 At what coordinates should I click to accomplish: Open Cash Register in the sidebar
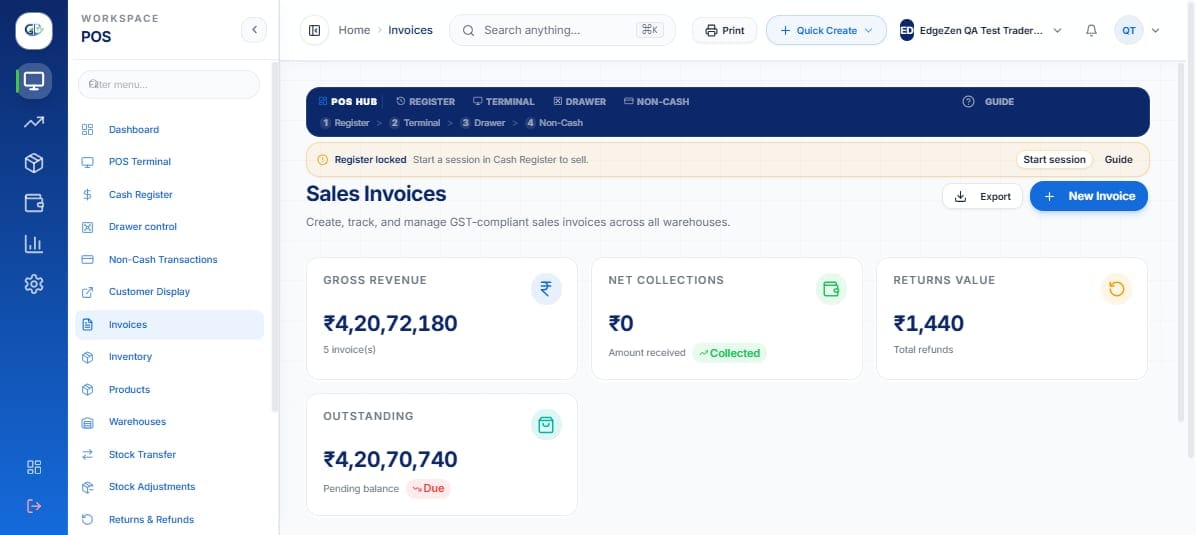[x=169, y=195]
